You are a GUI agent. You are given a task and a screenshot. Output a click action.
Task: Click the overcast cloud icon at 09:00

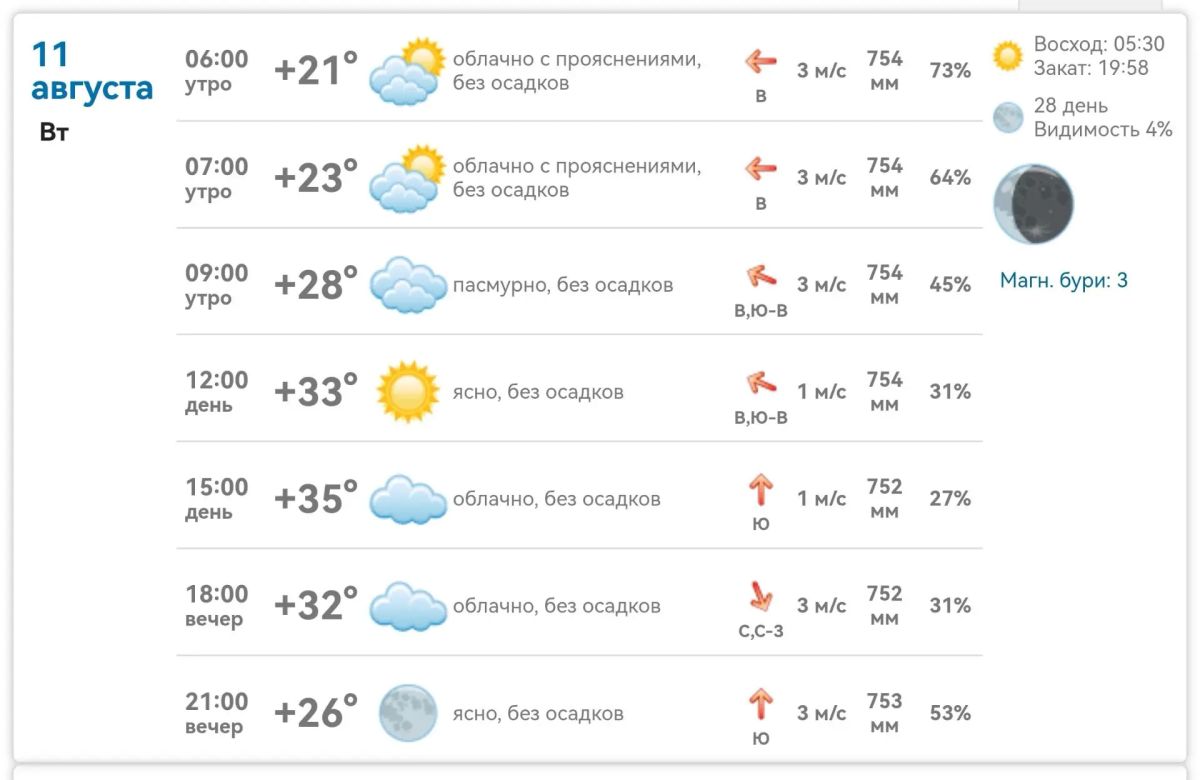click(408, 285)
